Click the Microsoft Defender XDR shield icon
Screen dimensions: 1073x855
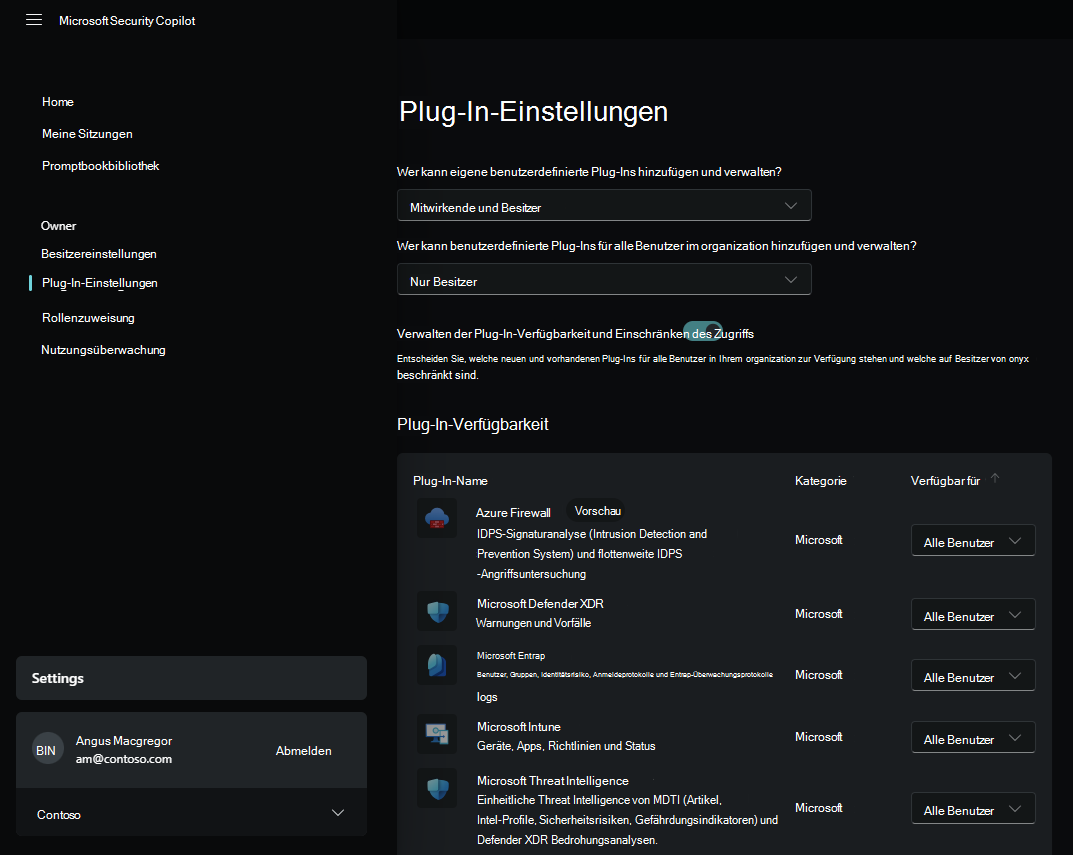(x=437, y=611)
